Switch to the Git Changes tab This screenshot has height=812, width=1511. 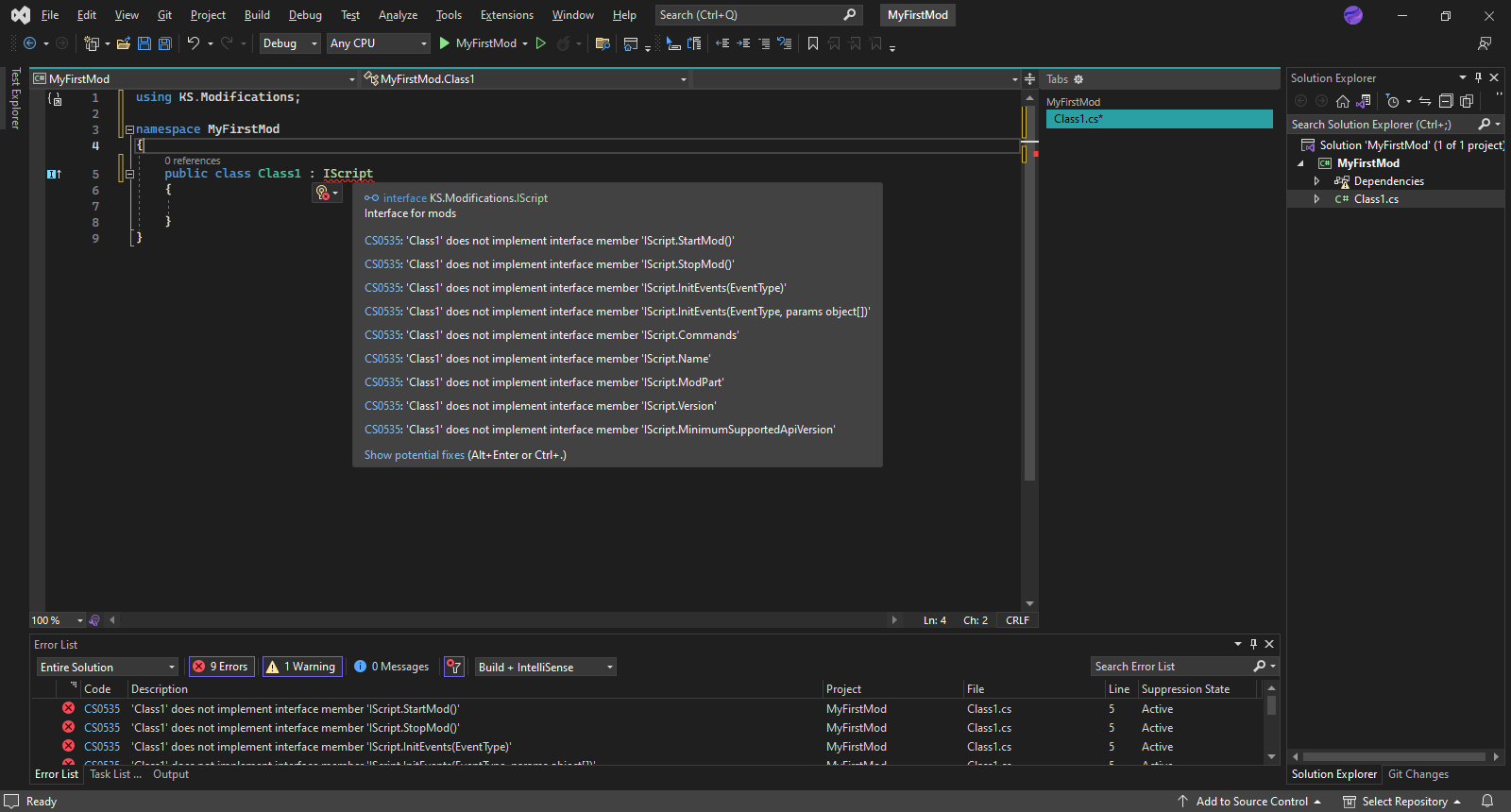(1418, 774)
